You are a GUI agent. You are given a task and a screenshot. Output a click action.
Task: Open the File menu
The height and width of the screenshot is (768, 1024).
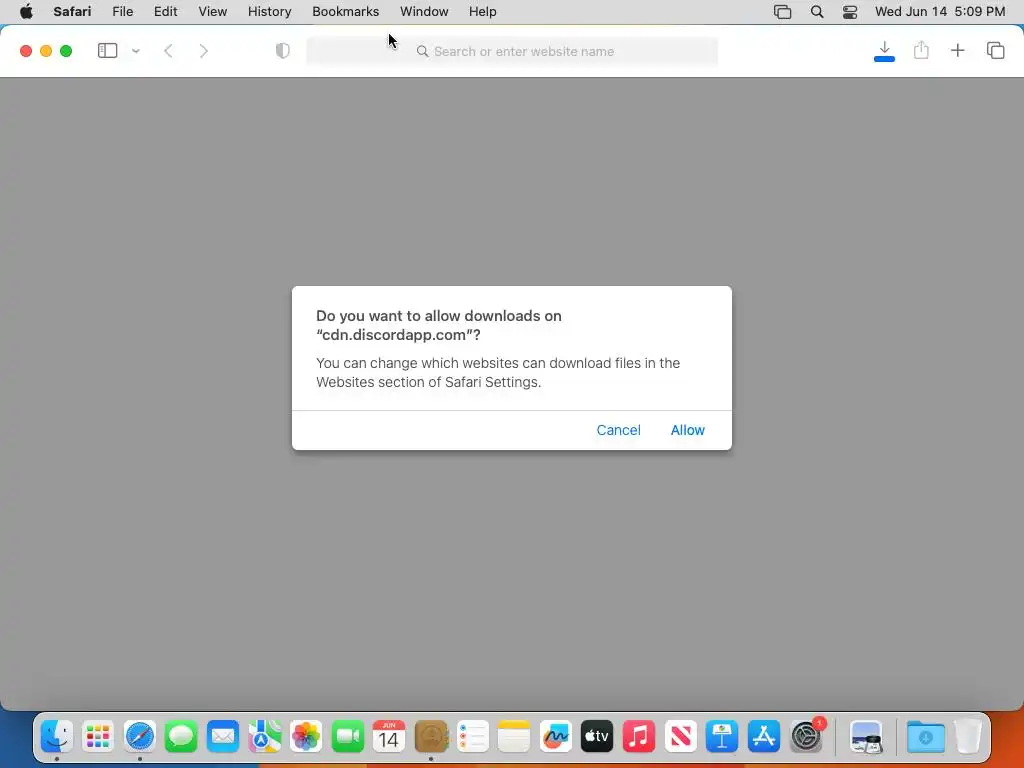pyautogui.click(x=122, y=12)
